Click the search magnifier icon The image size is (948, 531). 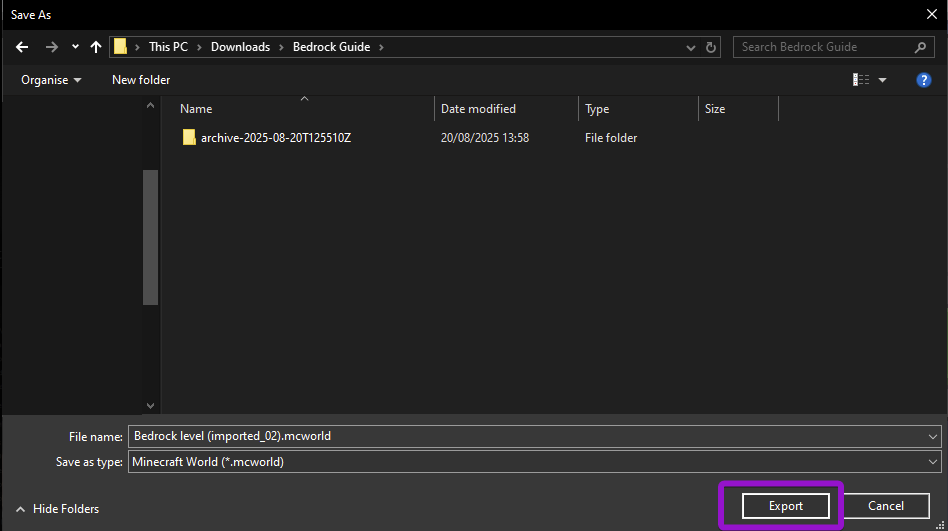click(x=920, y=47)
